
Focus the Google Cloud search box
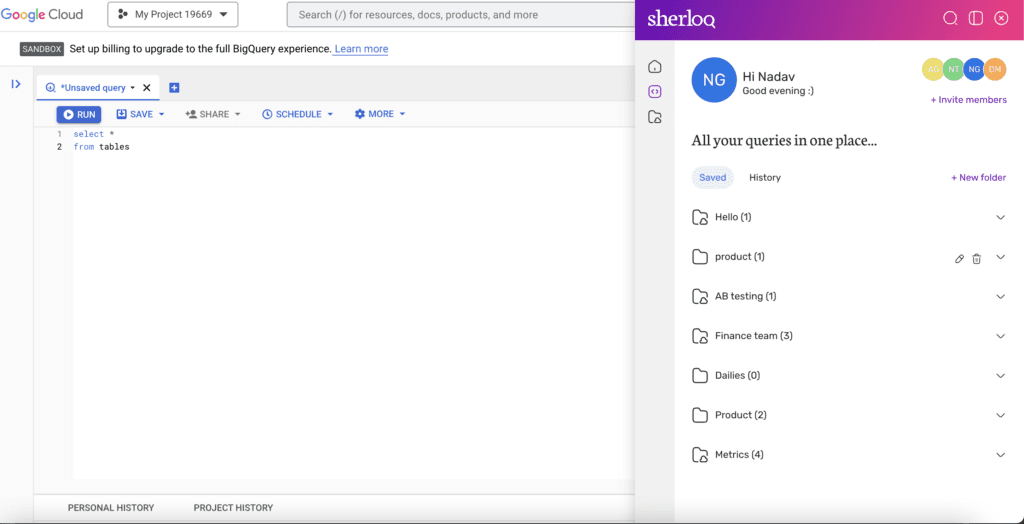point(460,14)
